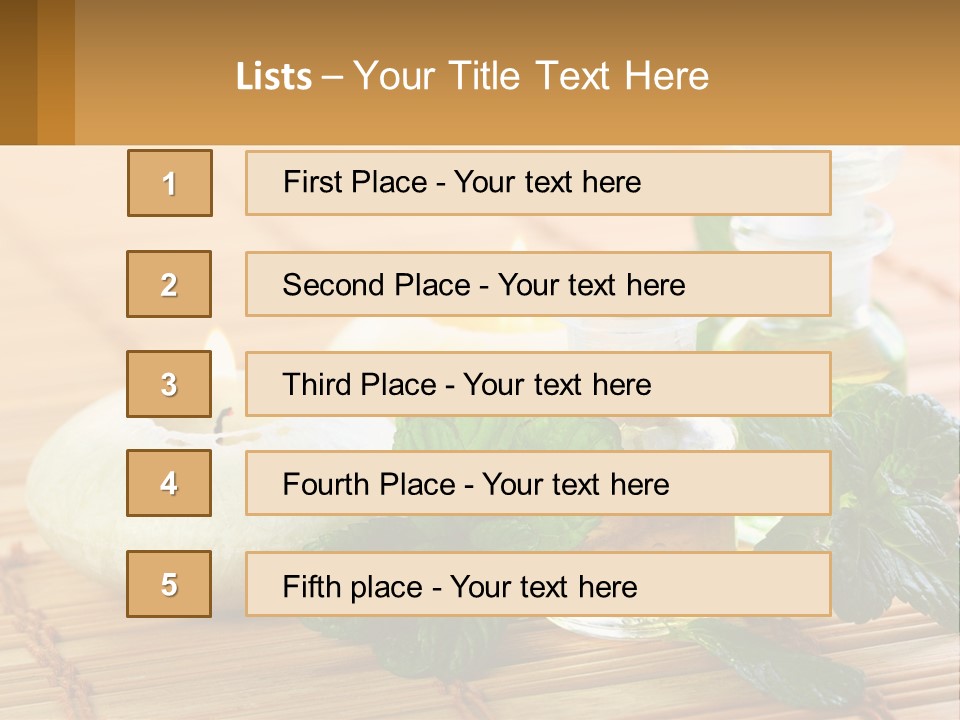Click the dark brown vertical stripe
960x720 pixels.
[x=18, y=72]
